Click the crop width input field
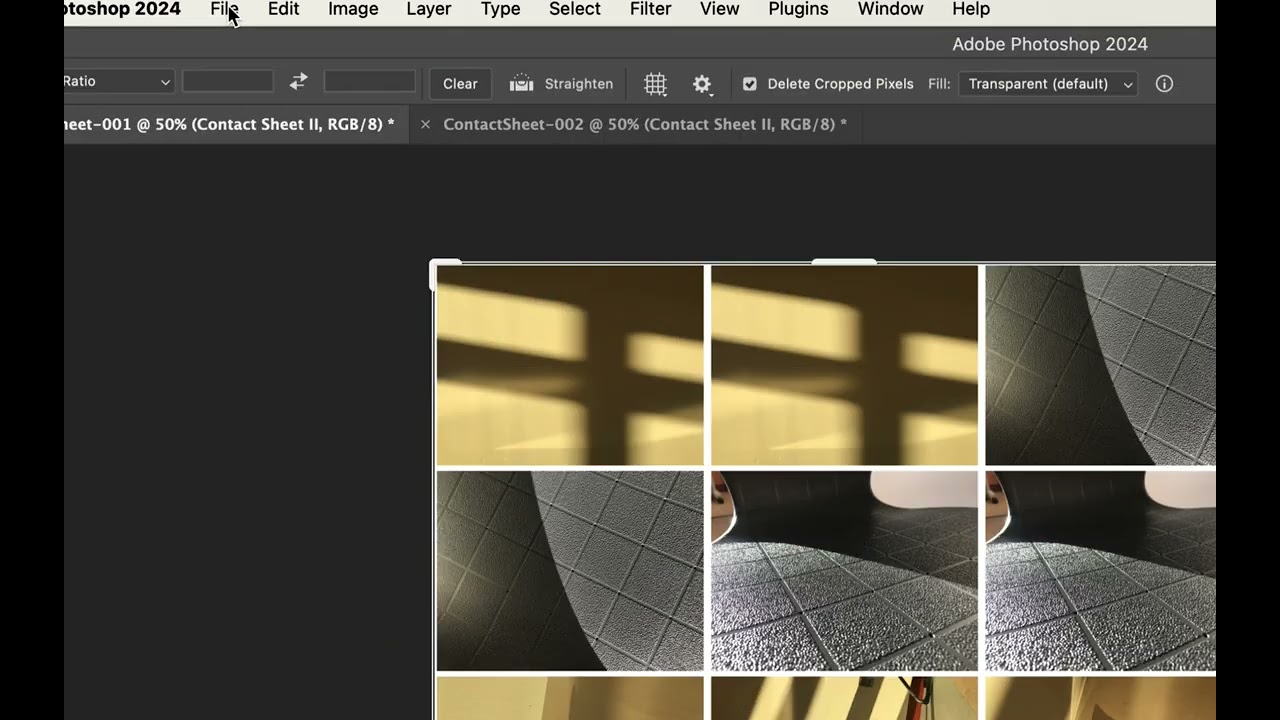The height and width of the screenshot is (720, 1280). (228, 82)
